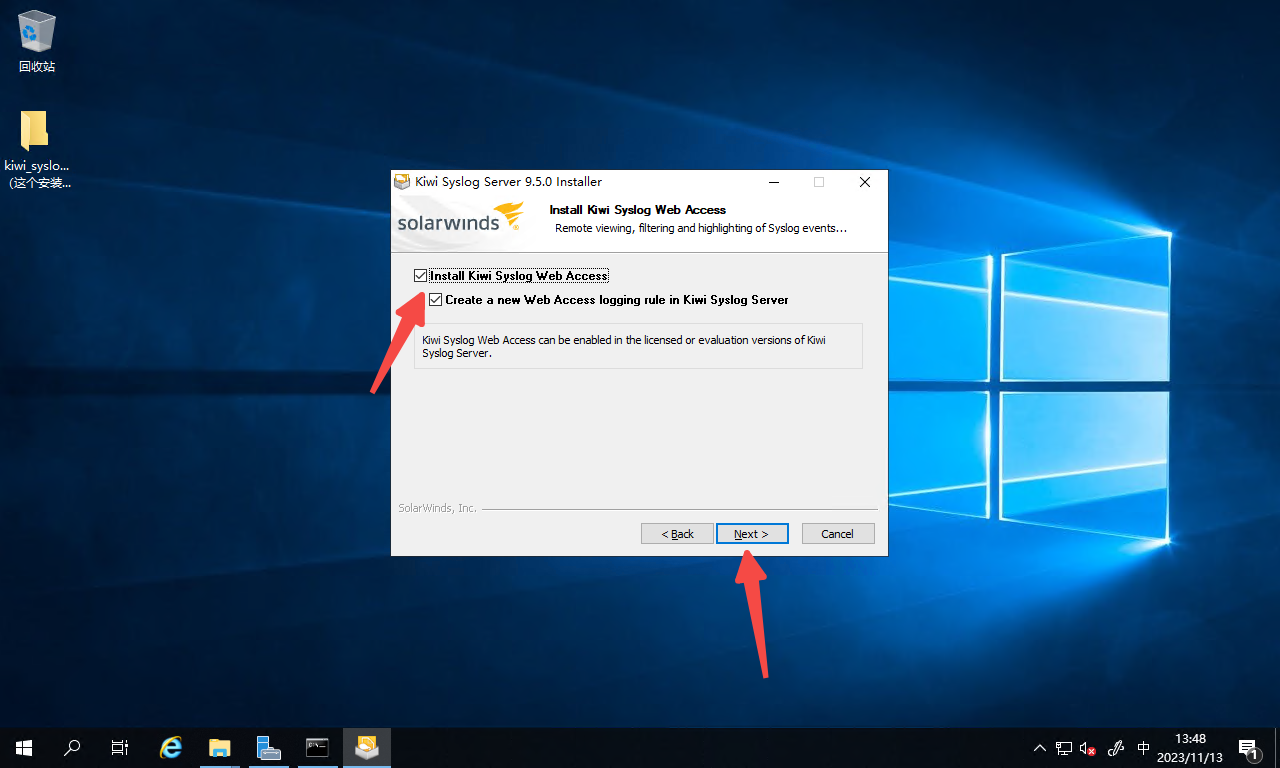Open taskbar search magnifier
Image resolution: width=1280 pixels, height=768 pixels.
(72, 747)
